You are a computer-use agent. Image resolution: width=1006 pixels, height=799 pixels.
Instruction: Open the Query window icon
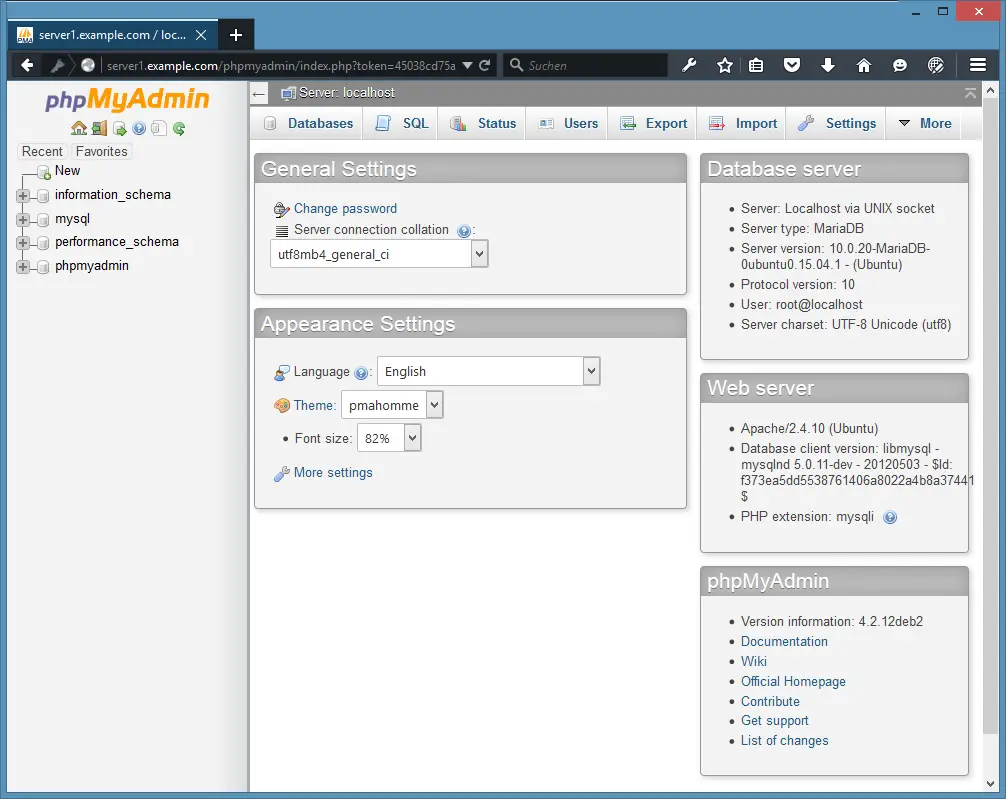point(119,128)
